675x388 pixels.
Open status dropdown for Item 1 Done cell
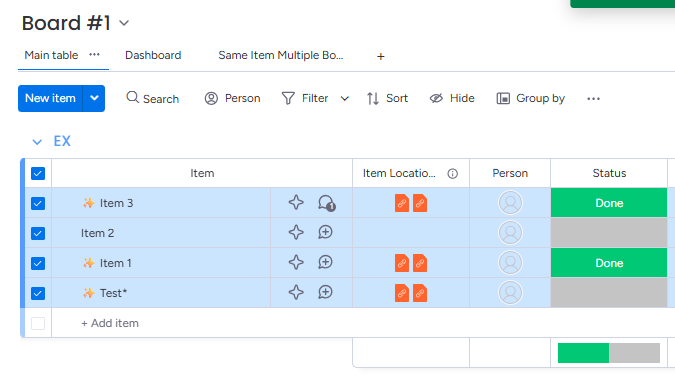609,263
